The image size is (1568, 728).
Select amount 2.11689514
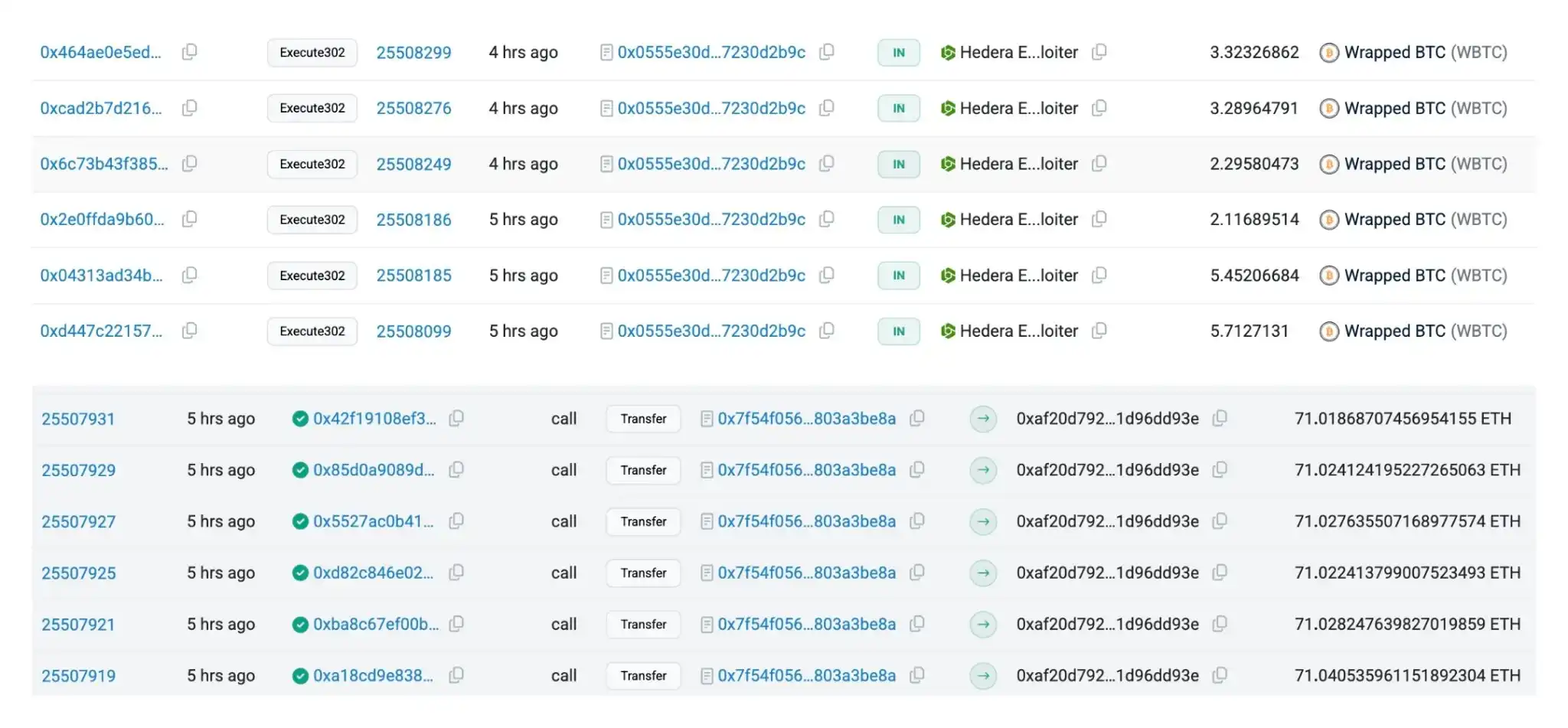coord(1254,220)
